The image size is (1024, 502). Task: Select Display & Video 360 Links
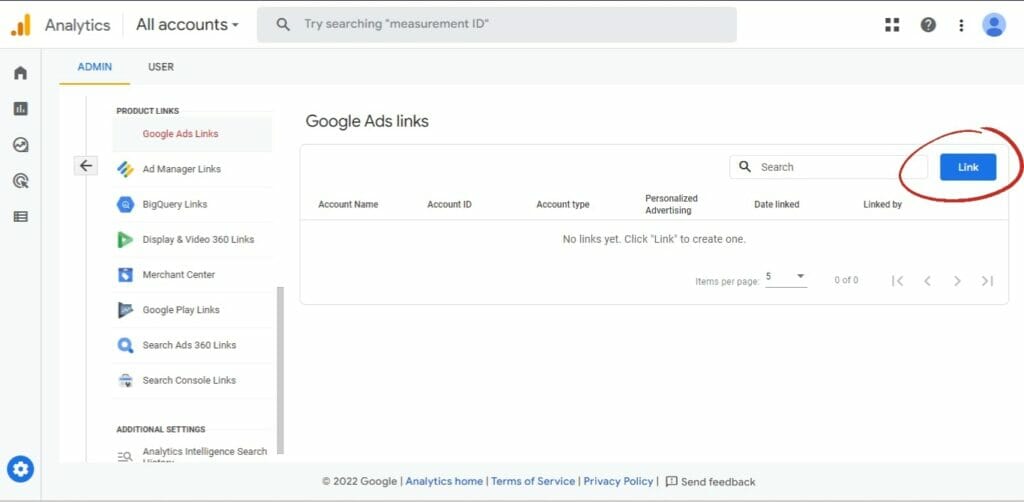coord(192,240)
